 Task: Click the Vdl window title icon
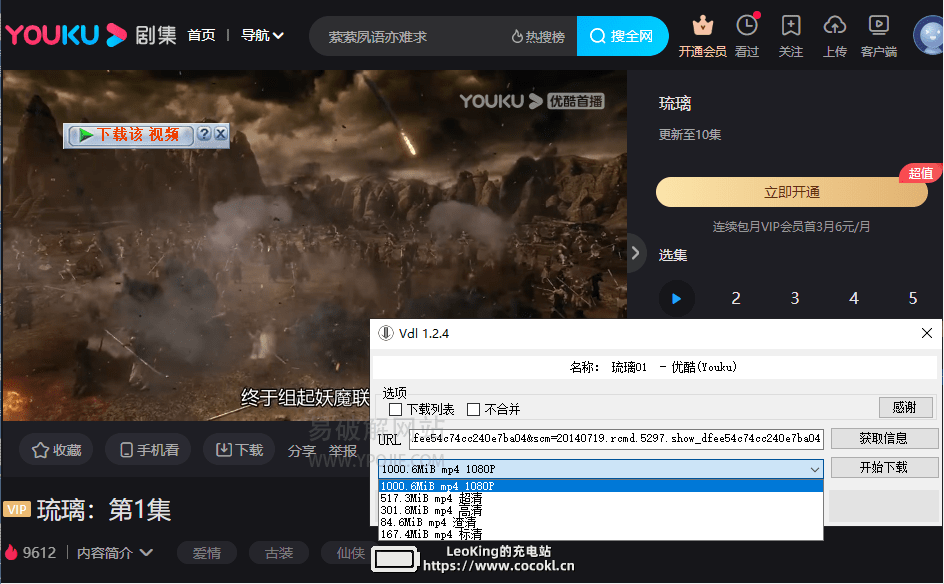pos(385,334)
